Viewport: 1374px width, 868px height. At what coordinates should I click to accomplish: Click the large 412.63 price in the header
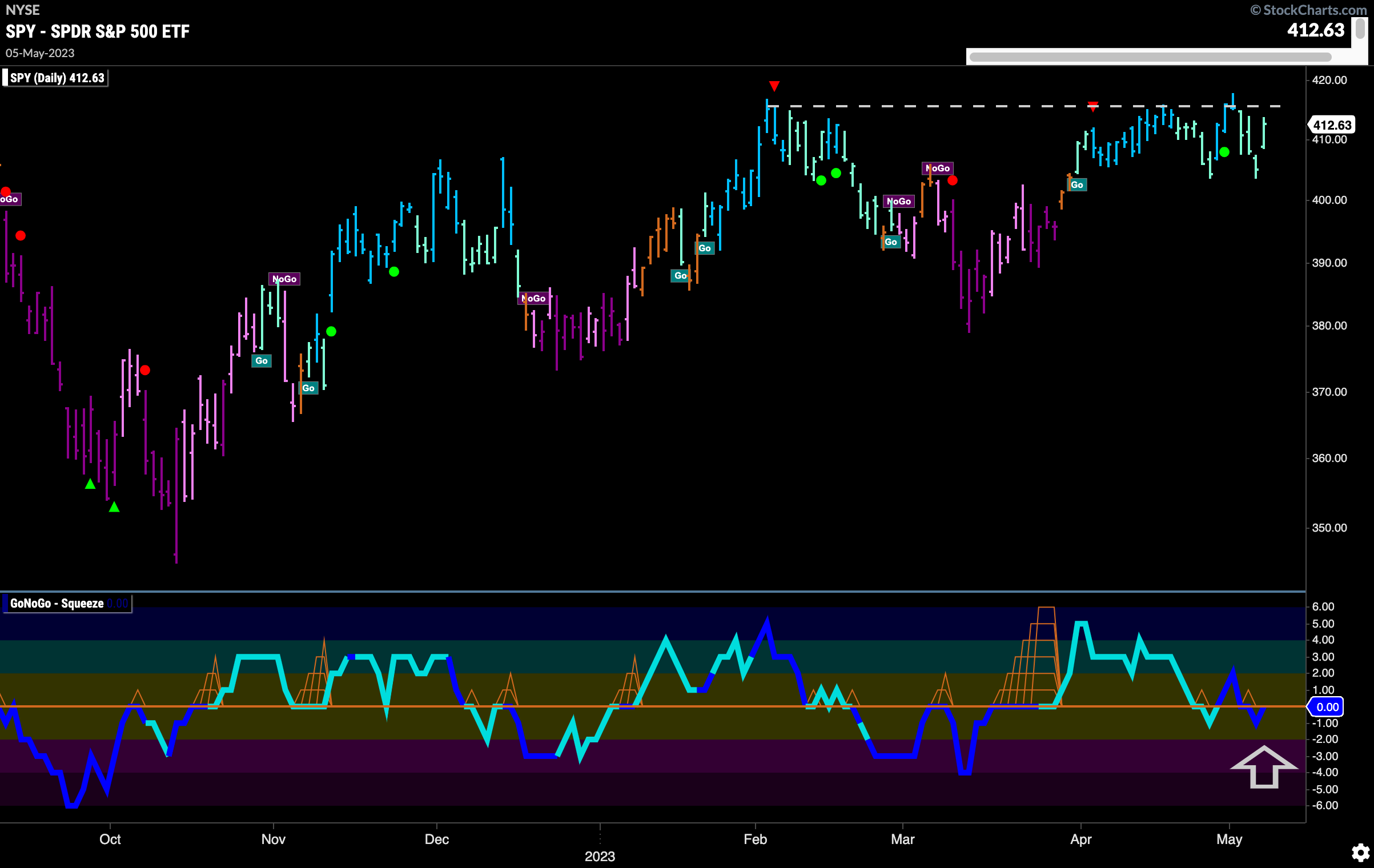point(1316,30)
